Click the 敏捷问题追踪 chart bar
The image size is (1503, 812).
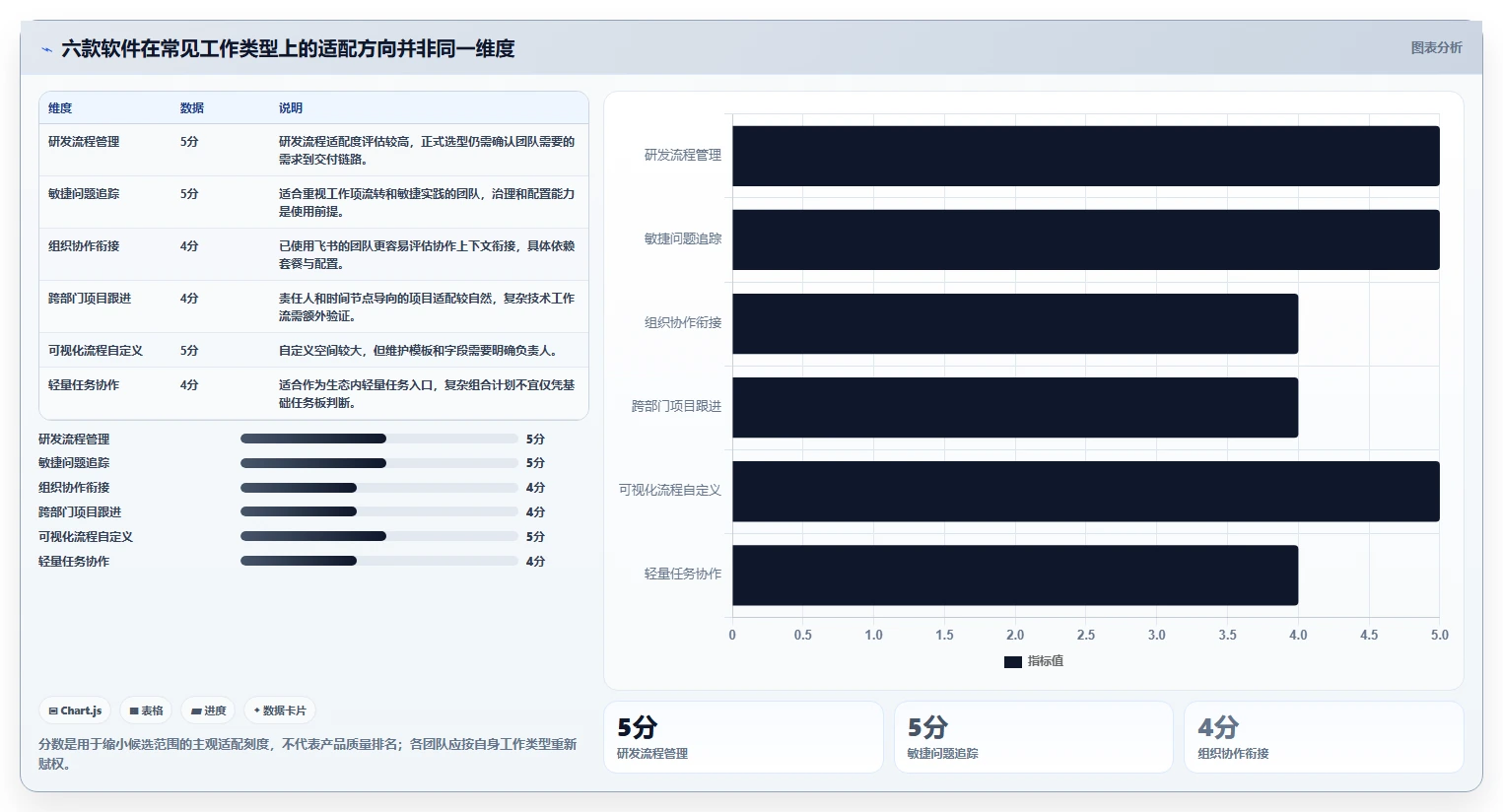pyautogui.click(x=1085, y=239)
